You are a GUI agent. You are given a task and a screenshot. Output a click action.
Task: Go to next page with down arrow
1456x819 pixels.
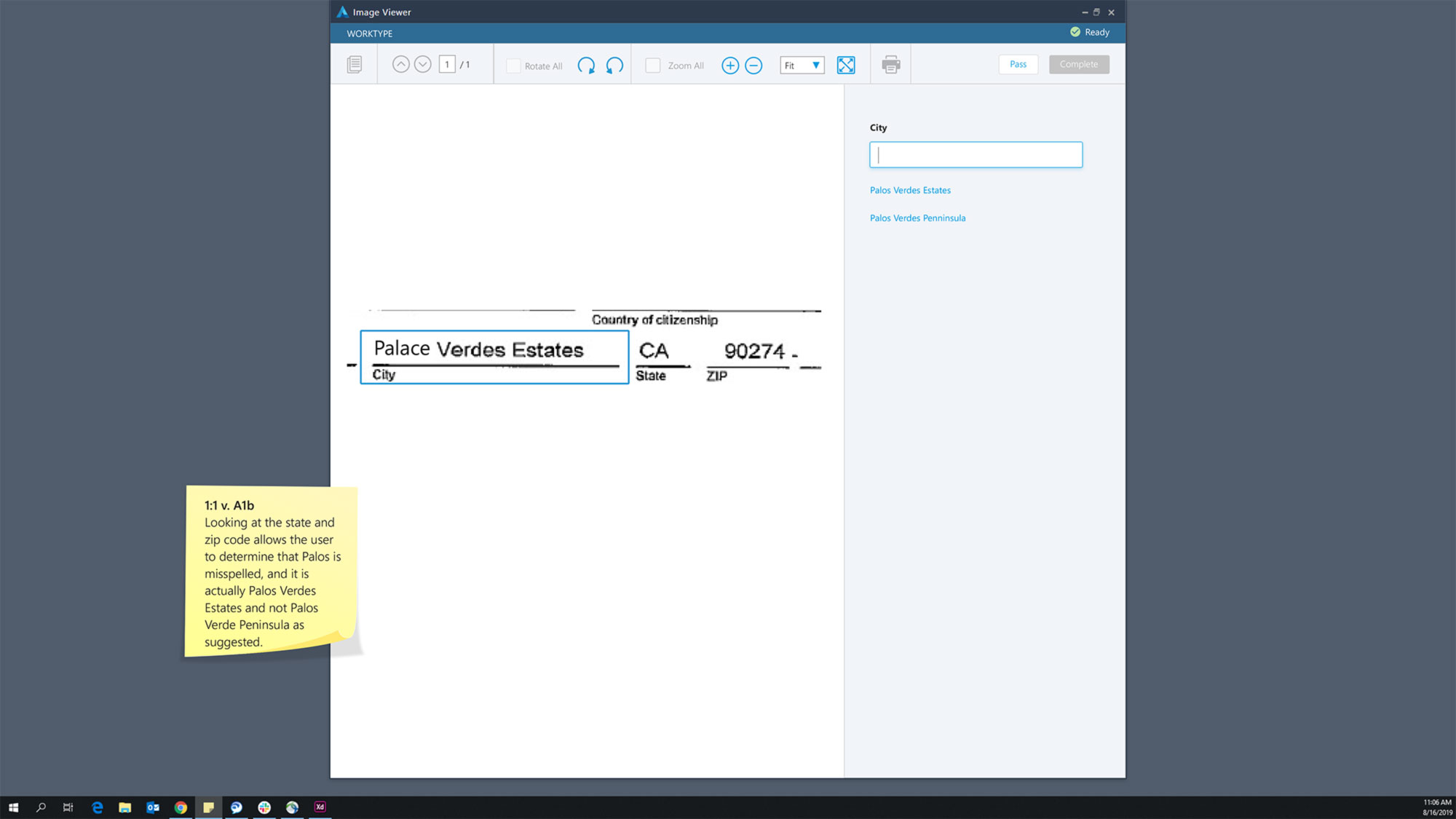[x=423, y=64]
